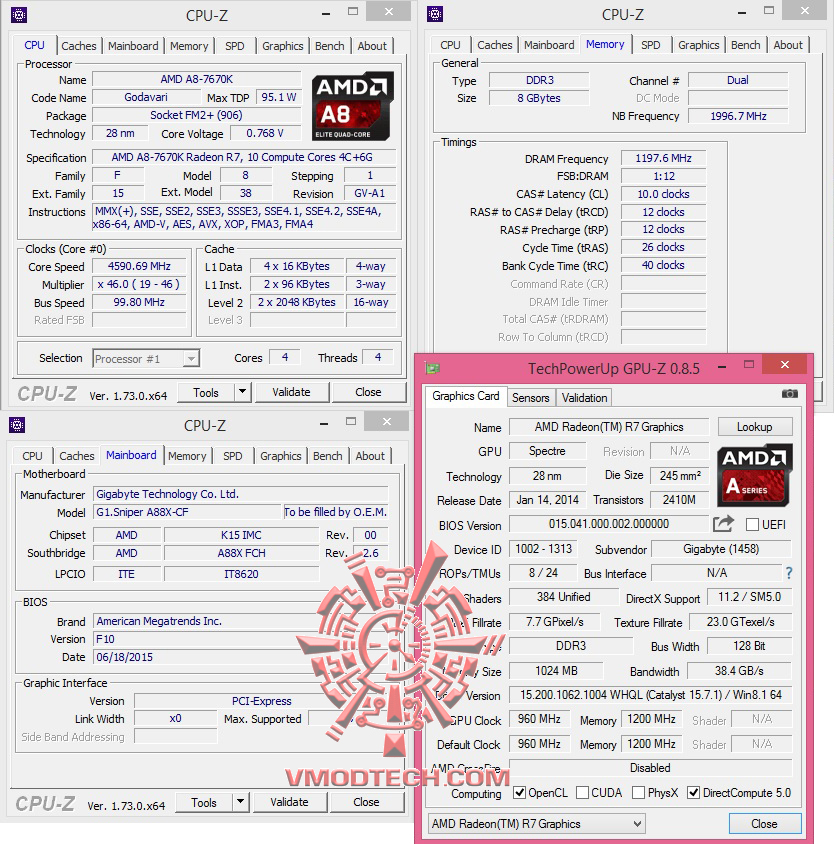Click the Close button at GPU-Z bottom
Viewport: 834px width, 844px height.
[x=765, y=824]
